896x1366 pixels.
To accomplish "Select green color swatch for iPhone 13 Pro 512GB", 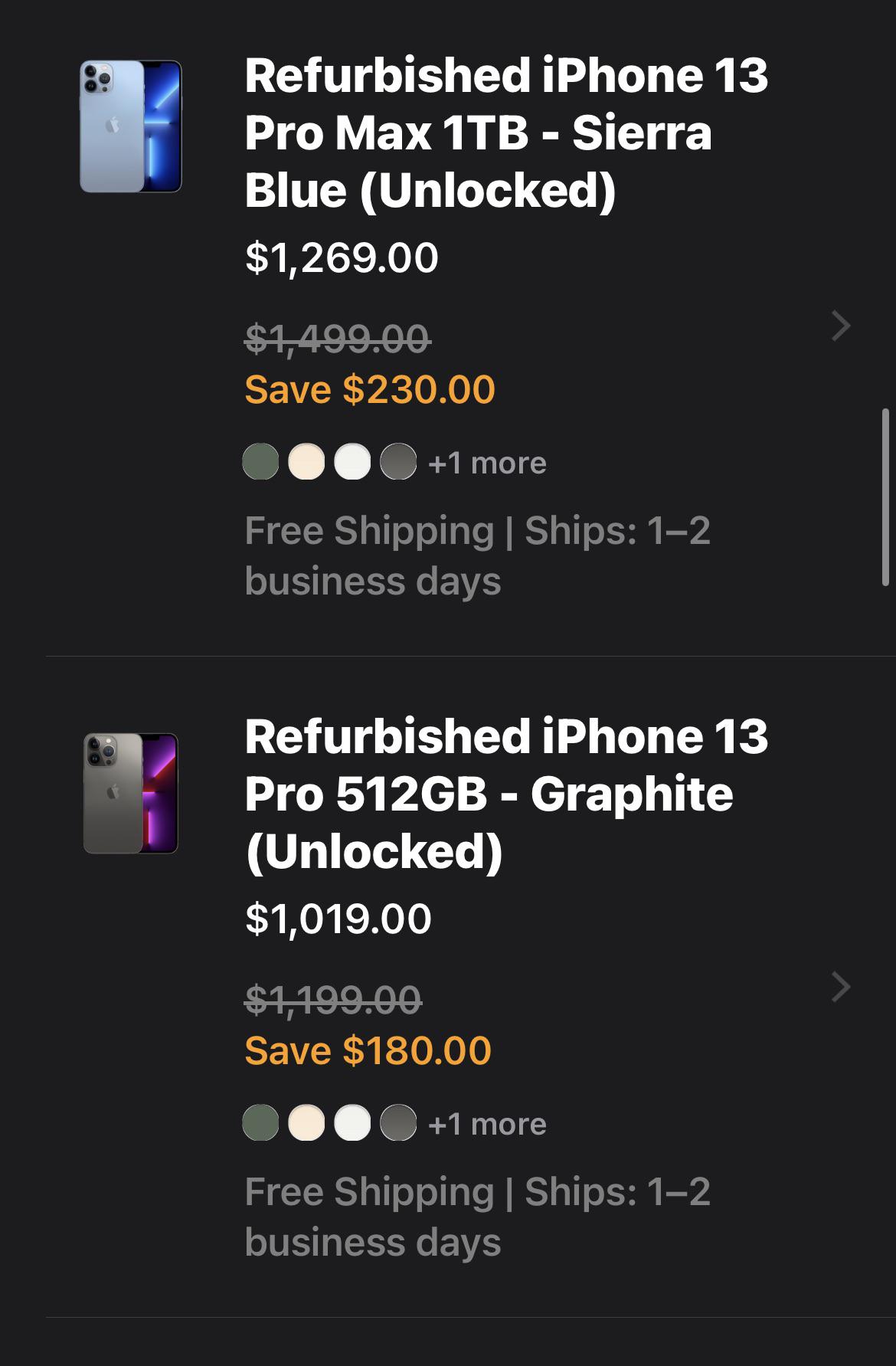I will 260,1123.
